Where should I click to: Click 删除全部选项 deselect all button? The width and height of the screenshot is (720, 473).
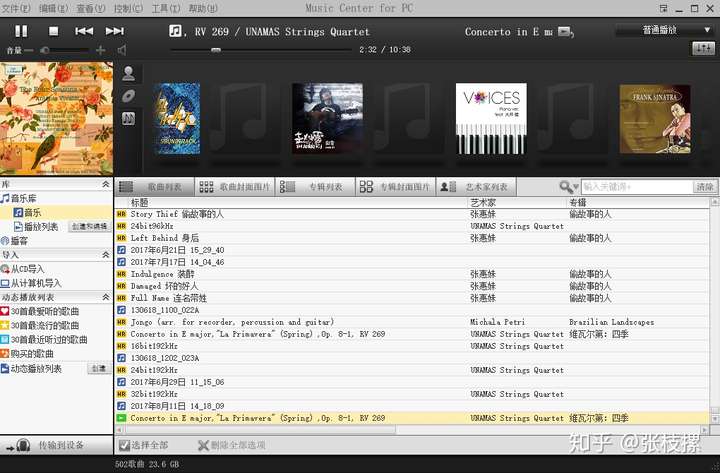[x=231, y=445]
